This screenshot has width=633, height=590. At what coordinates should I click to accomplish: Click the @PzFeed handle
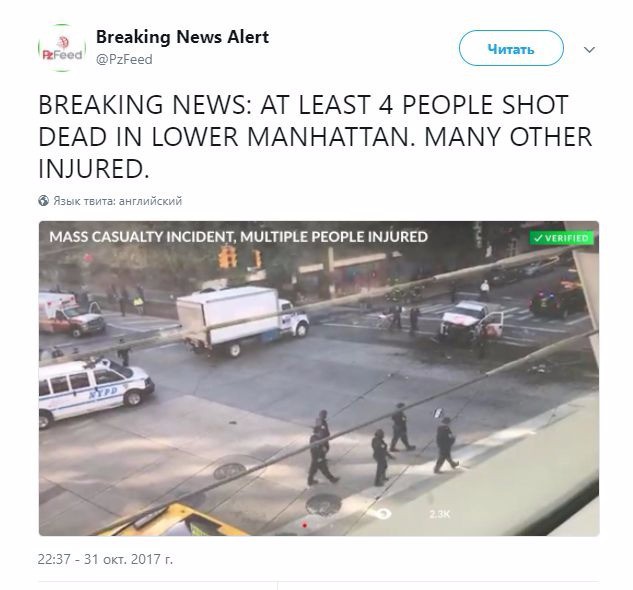[124, 59]
